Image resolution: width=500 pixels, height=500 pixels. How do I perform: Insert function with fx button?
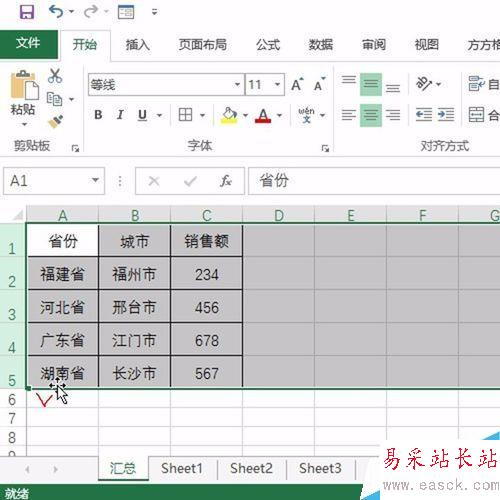tap(226, 181)
